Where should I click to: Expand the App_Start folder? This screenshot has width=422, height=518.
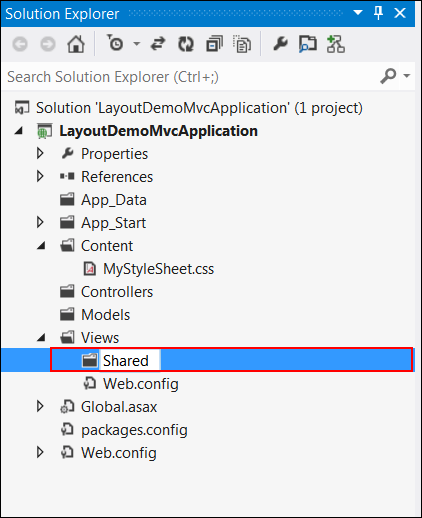pos(40,222)
